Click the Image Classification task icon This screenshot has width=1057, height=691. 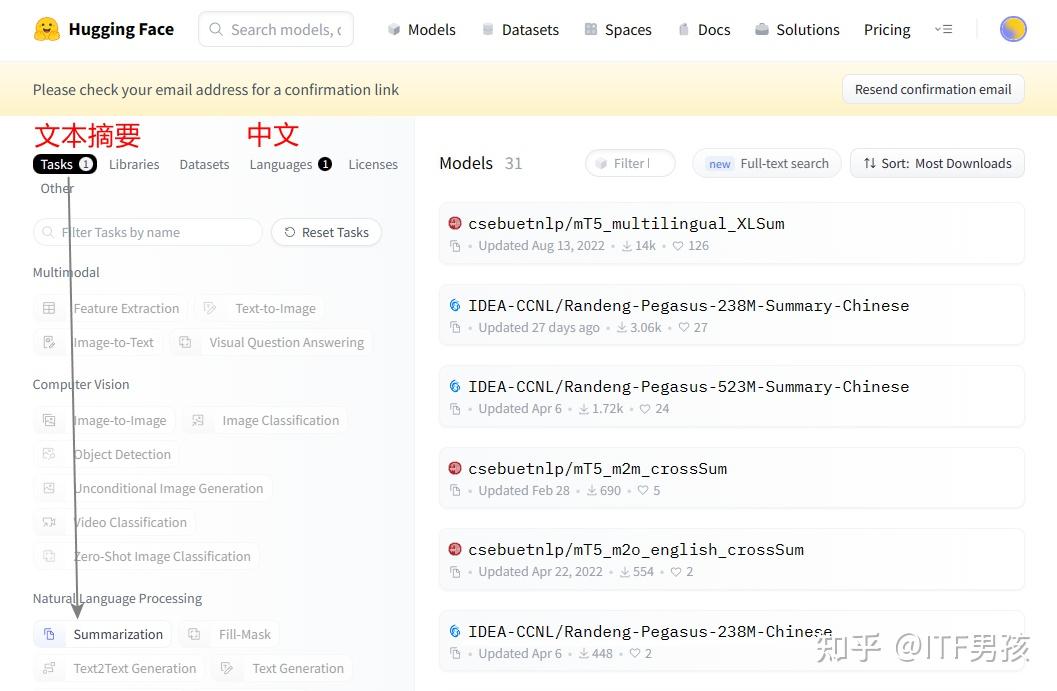pos(198,420)
